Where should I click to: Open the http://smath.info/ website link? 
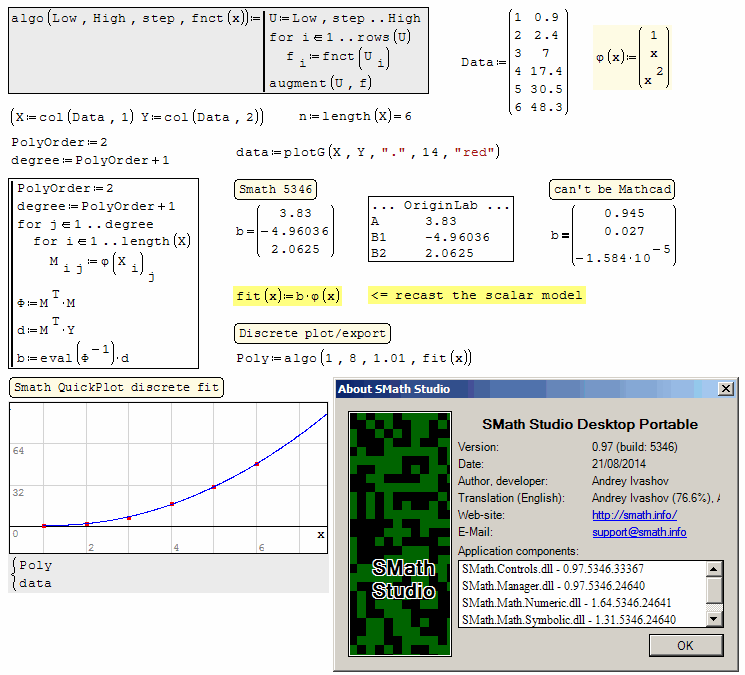coord(634,515)
